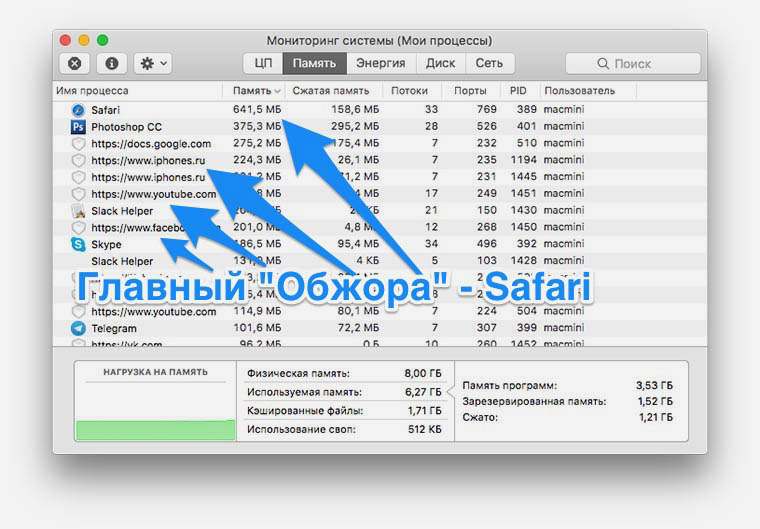Click the green zoom window button
The height and width of the screenshot is (529, 760).
(103, 40)
